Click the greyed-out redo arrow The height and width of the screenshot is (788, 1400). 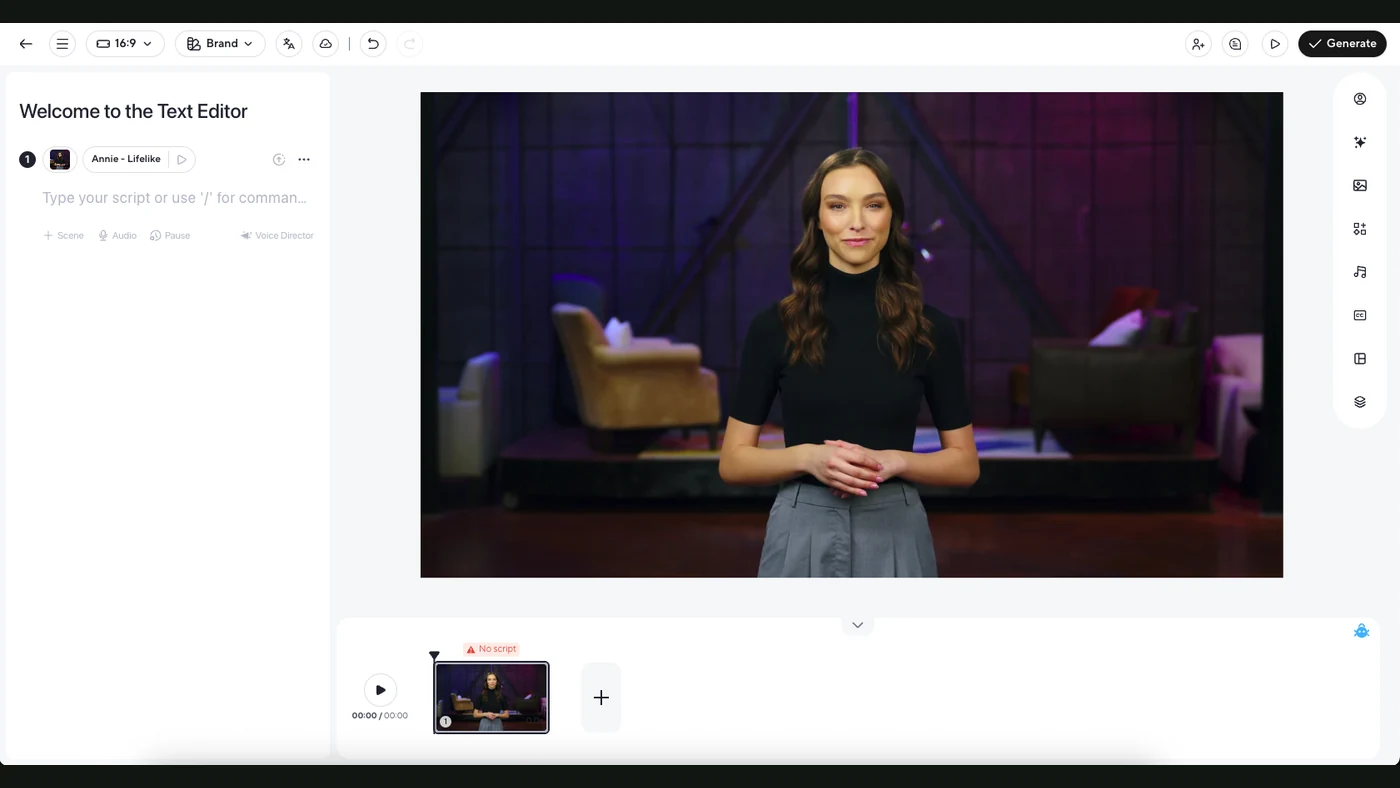(409, 44)
